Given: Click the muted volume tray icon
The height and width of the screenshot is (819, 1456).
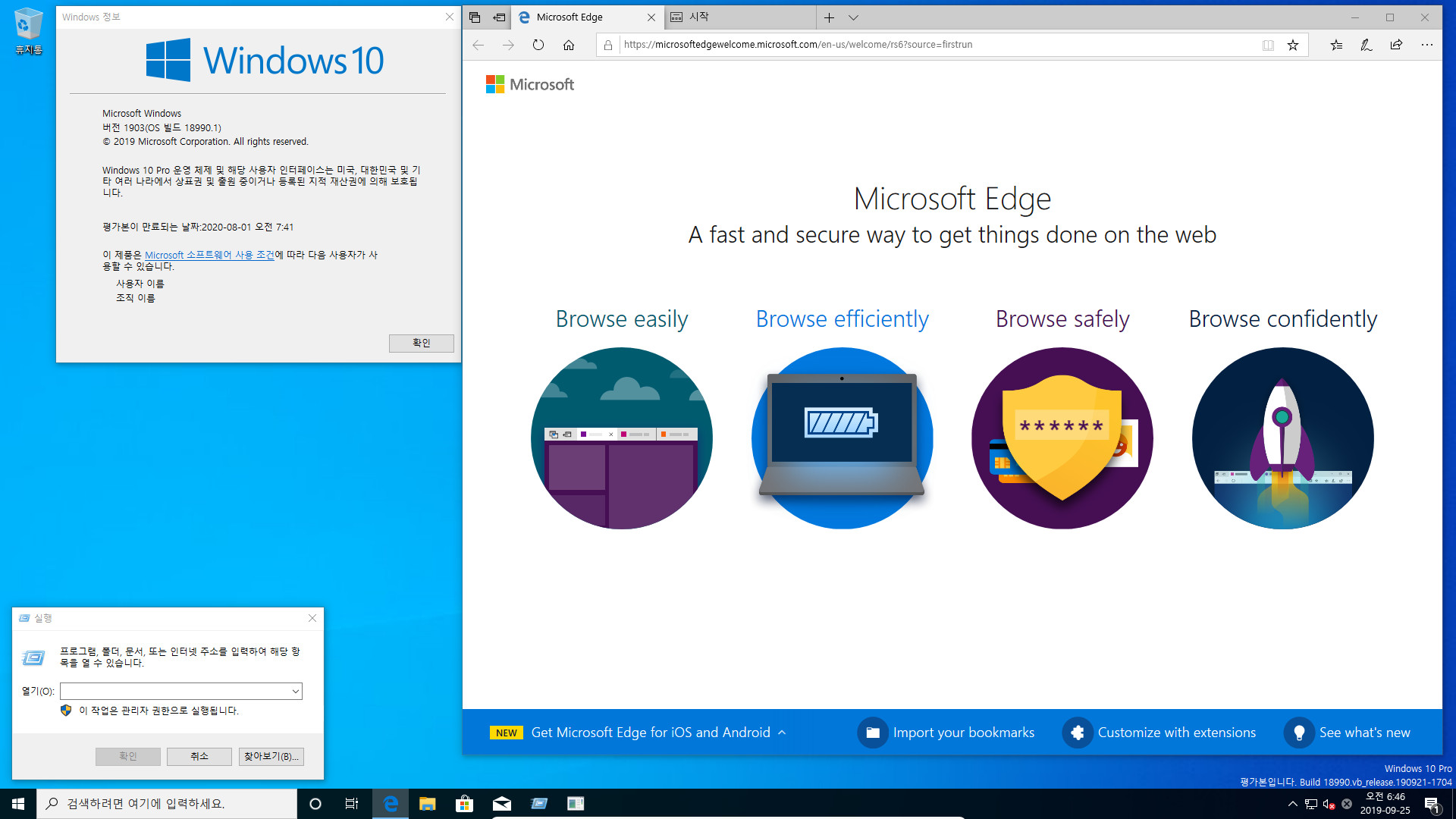Looking at the screenshot, I should (1329, 804).
